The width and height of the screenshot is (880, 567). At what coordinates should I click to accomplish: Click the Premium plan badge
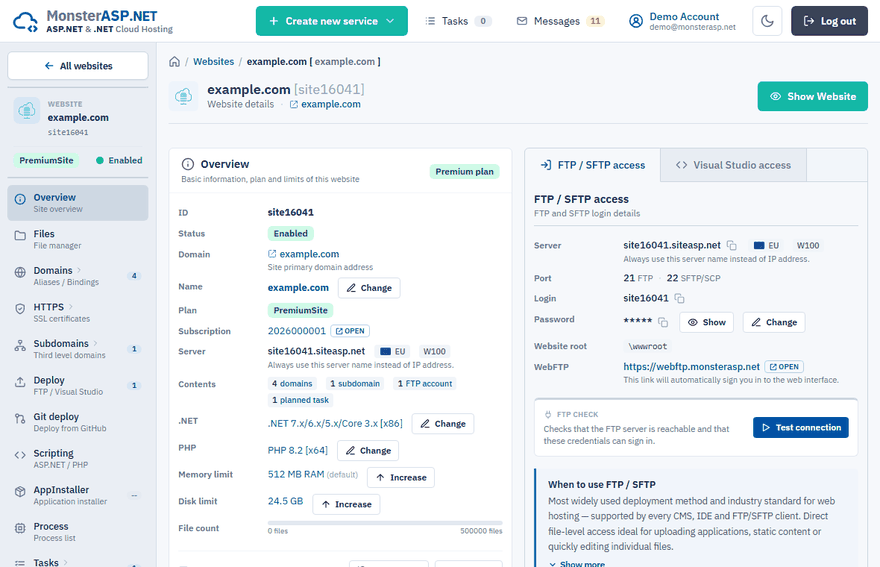click(x=465, y=172)
